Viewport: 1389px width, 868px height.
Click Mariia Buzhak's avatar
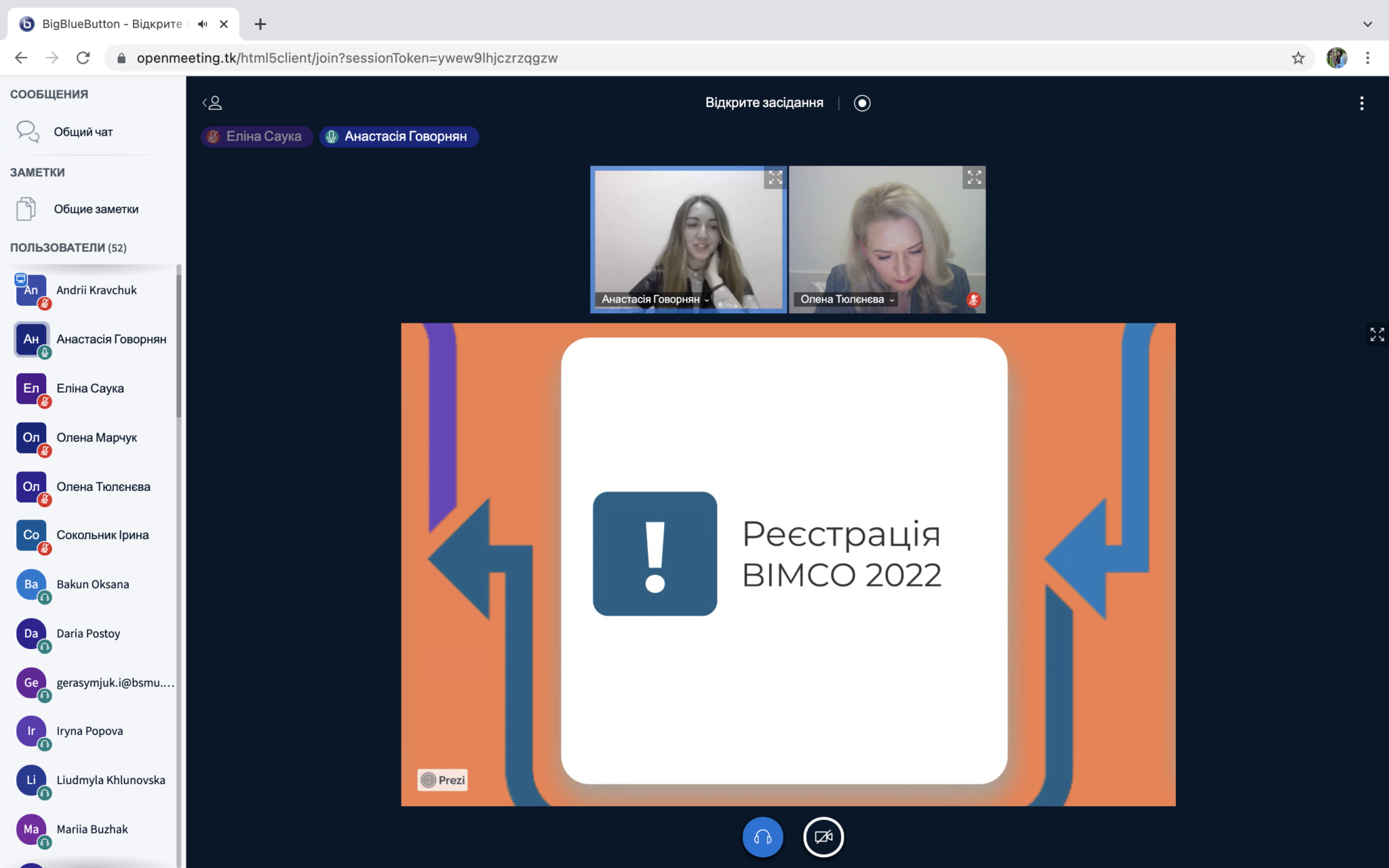pyautogui.click(x=31, y=829)
